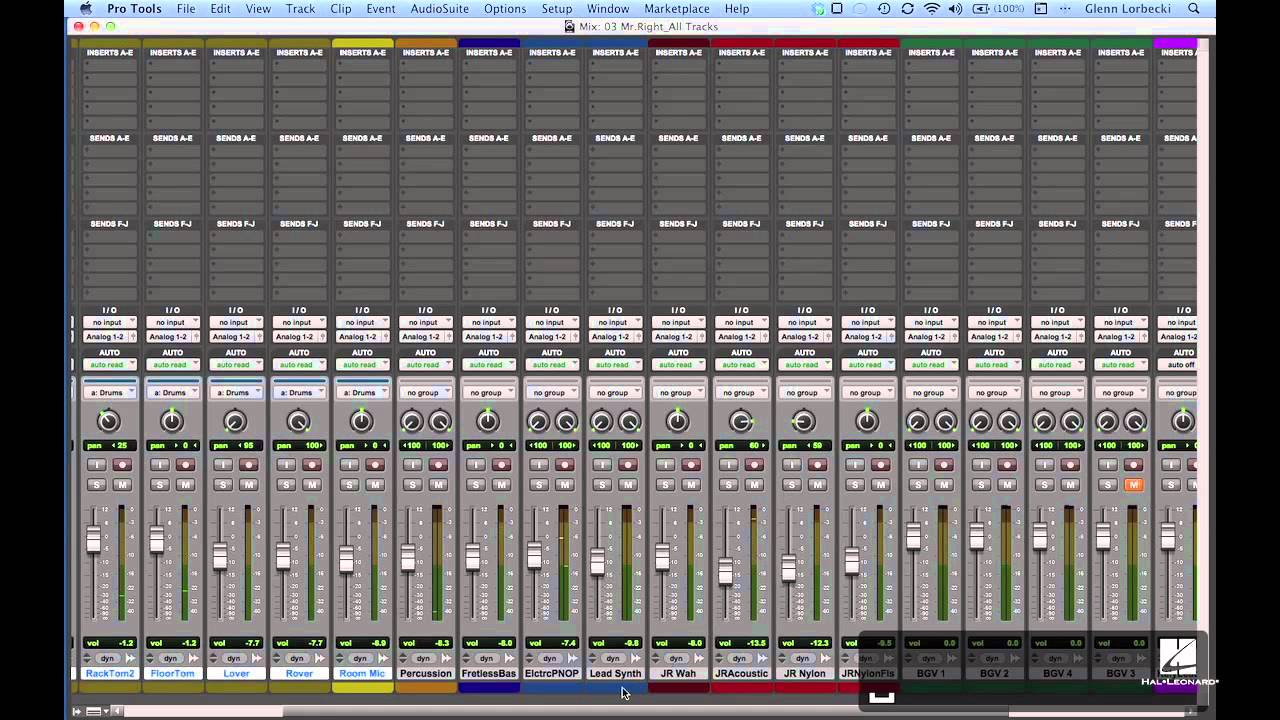Open Wi-Fi status icon in menu bar
The height and width of the screenshot is (720, 1280).
coord(932,9)
